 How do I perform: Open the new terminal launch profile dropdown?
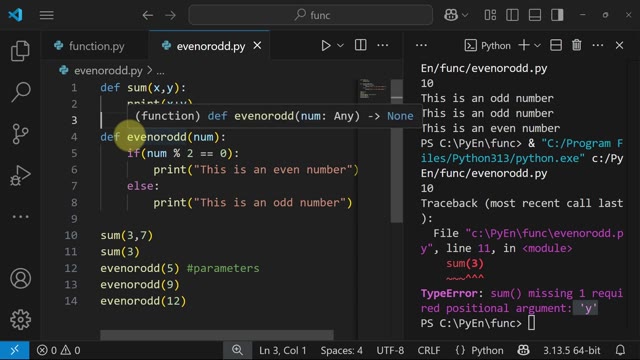538,45
